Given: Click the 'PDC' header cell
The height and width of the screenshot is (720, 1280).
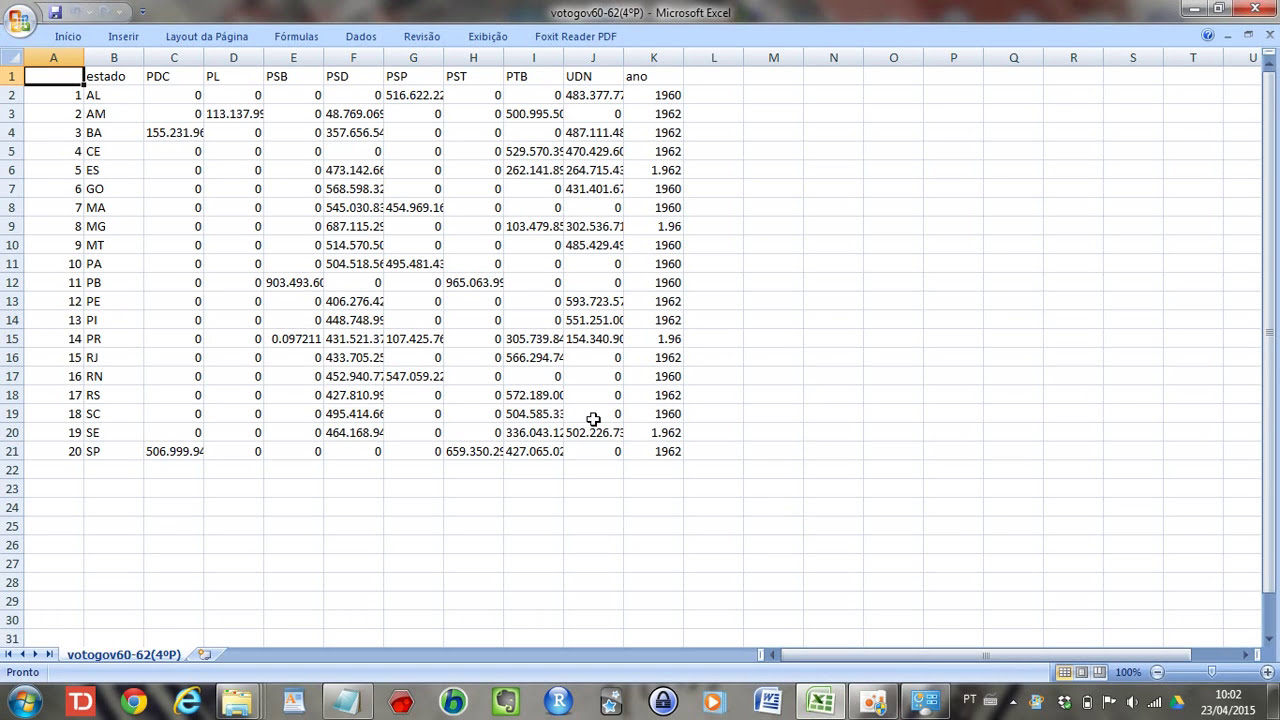Looking at the screenshot, I should tap(173, 76).
